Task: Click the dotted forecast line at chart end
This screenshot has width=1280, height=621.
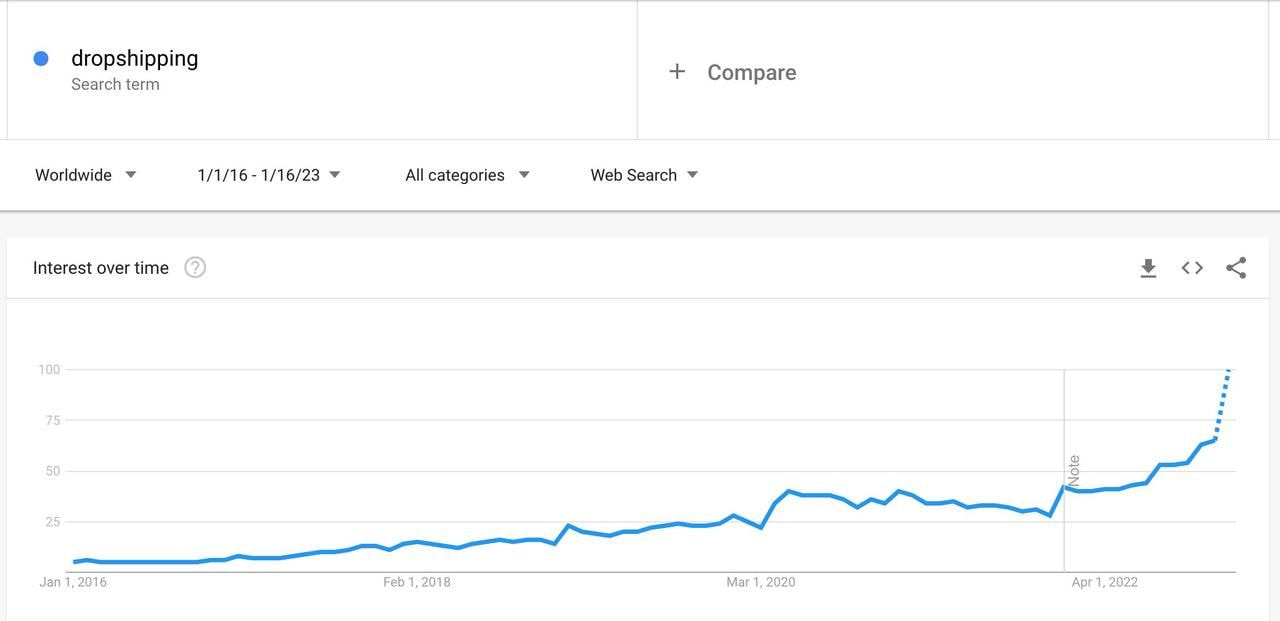Action: coord(1222,404)
